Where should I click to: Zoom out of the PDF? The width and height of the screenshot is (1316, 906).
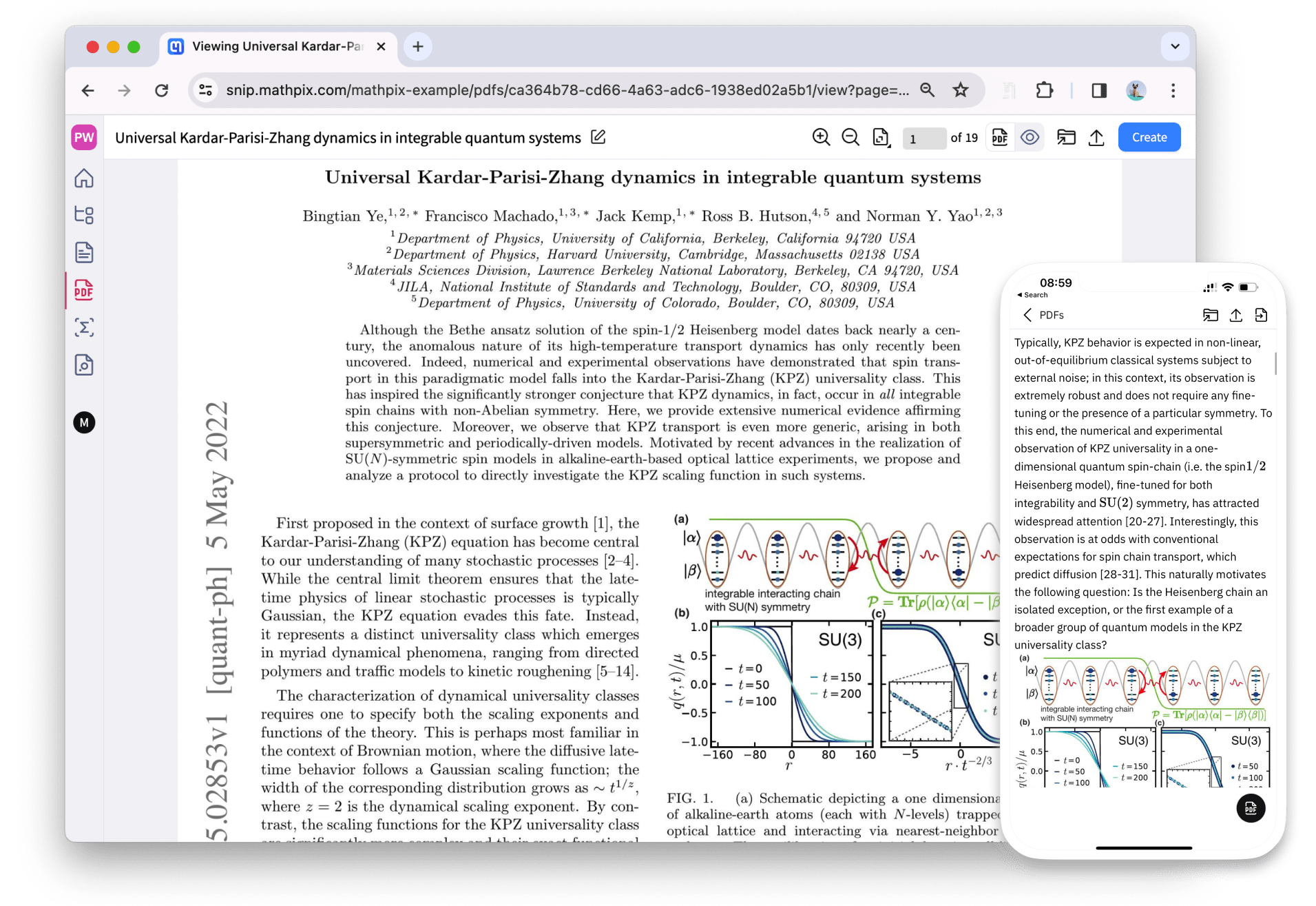(x=850, y=137)
